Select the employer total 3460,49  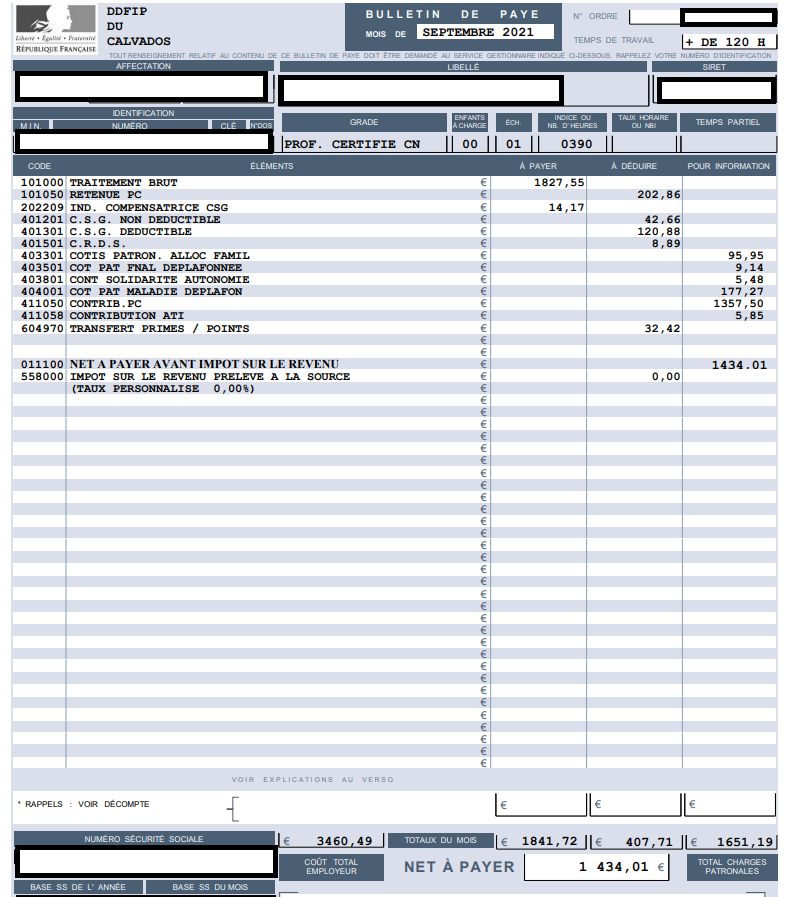(x=344, y=841)
